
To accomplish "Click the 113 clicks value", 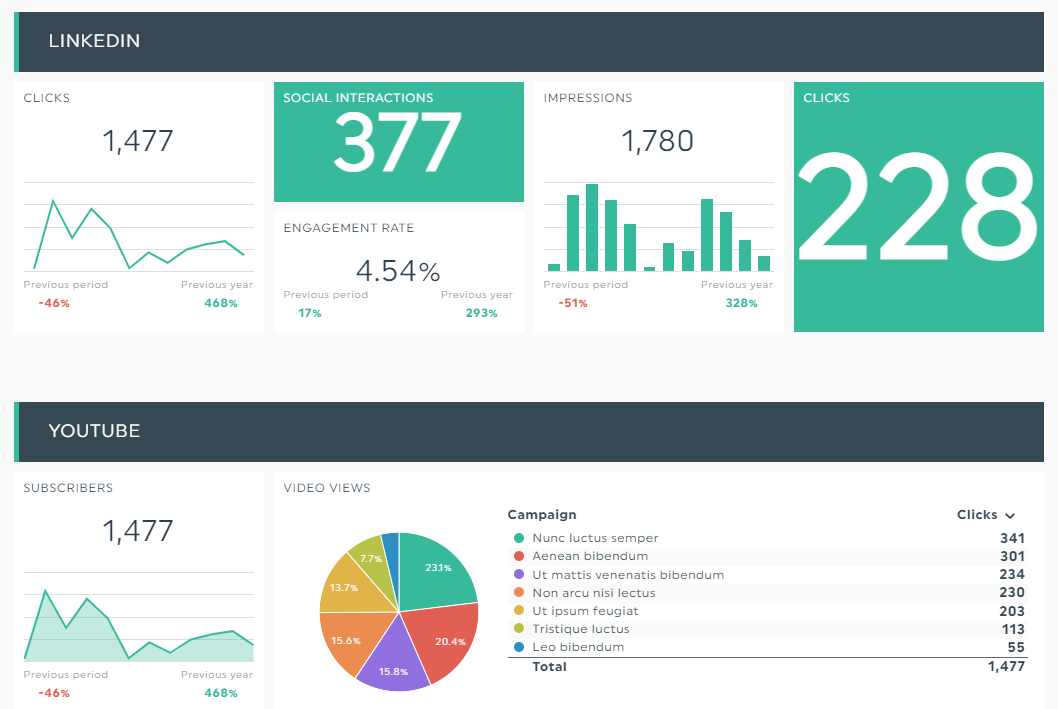I will click(1013, 629).
